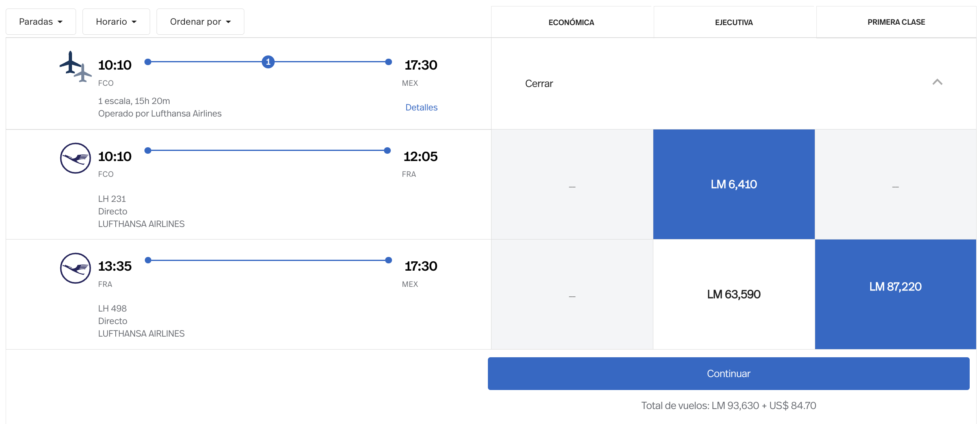Select the Primera Clase cabin tab
979x424 pixels.
click(x=897, y=22)
